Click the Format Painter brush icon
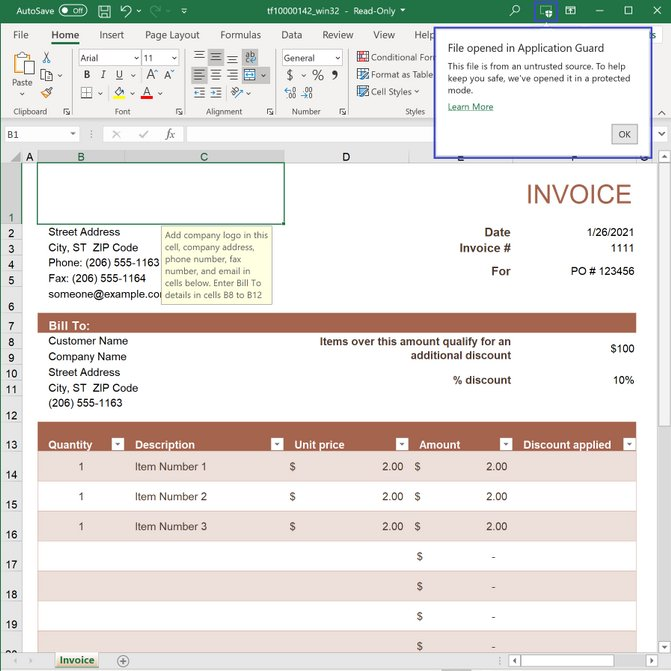 [x=47, y=92]
